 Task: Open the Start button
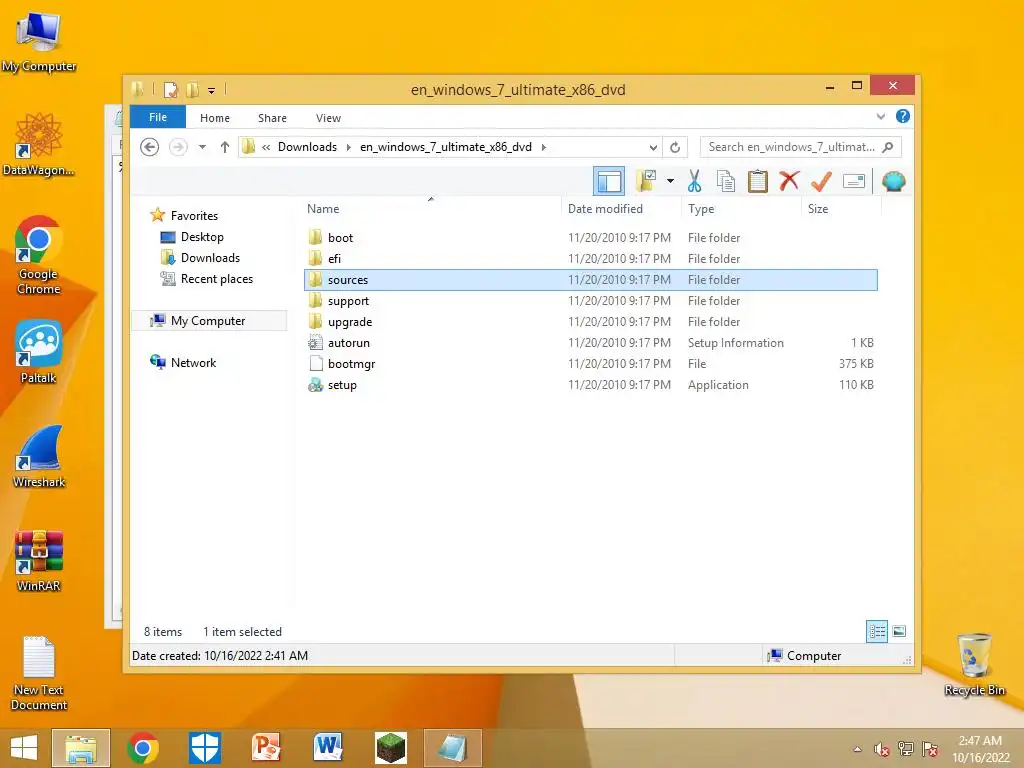pyautogui.click(x=24, y=748)
